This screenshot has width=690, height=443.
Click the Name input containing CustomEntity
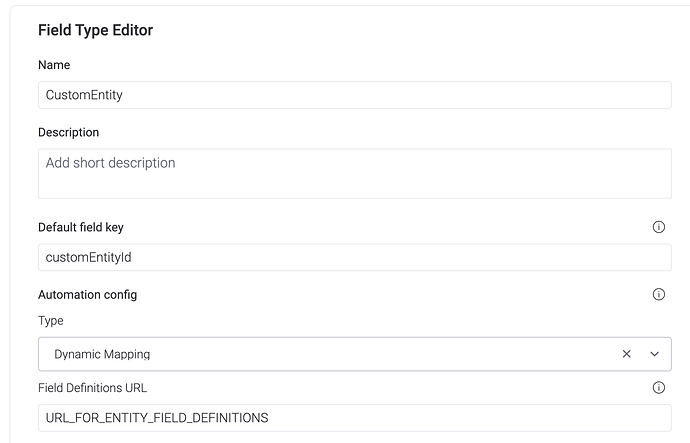(x=354, y=95)
